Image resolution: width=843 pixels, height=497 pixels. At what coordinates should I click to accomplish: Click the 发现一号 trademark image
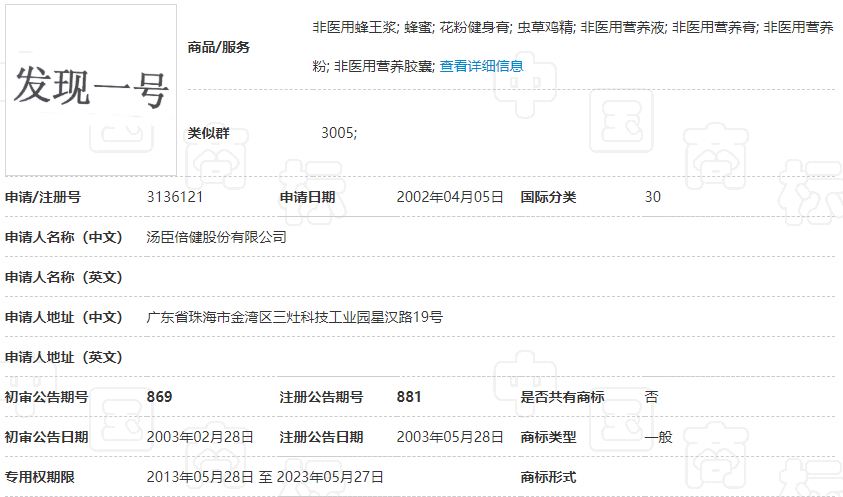click(x=91, y=90)
